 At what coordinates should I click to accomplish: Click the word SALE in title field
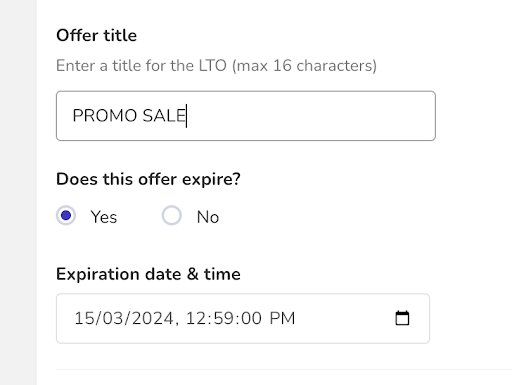[x=164, y=116]
